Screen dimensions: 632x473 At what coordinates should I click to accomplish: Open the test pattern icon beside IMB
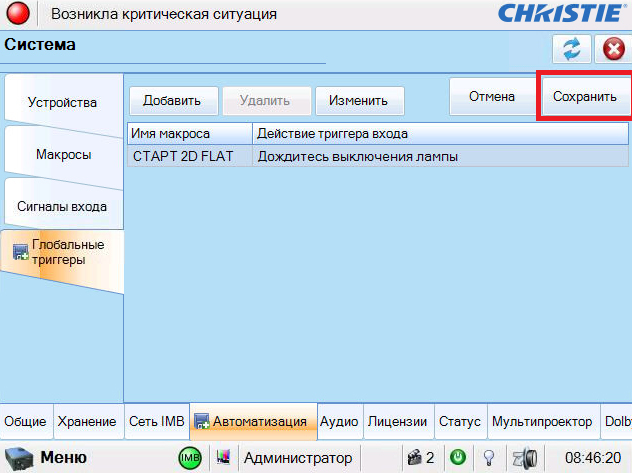(223, 457)
